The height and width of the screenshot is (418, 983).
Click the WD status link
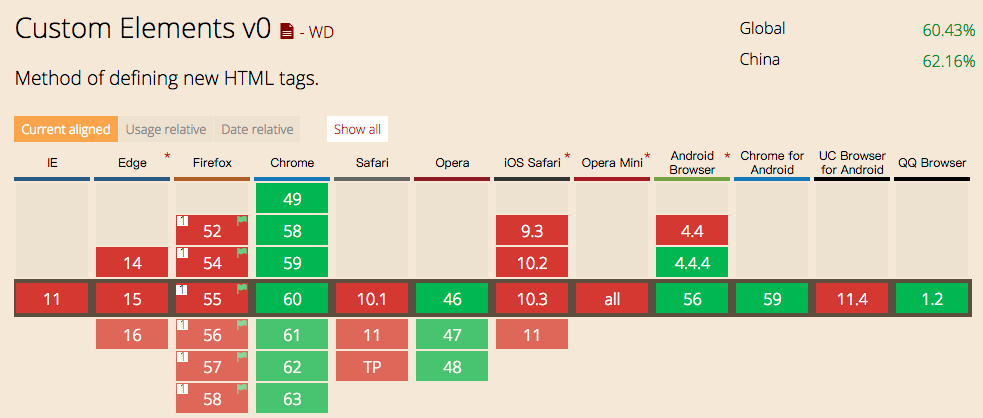pos(321,32)
